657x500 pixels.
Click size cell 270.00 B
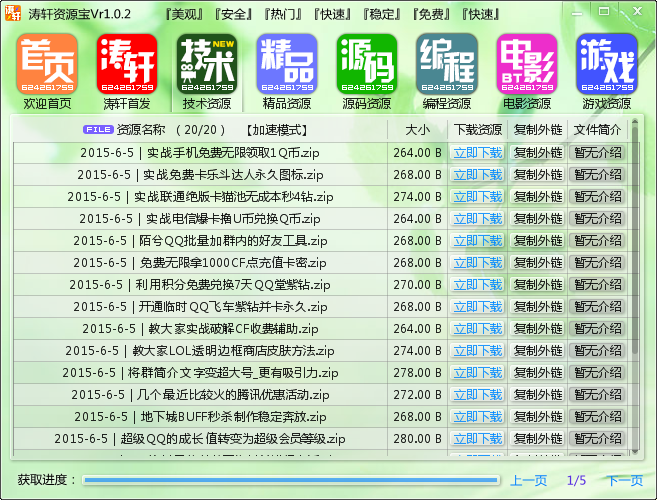click(x=417, y=285)
